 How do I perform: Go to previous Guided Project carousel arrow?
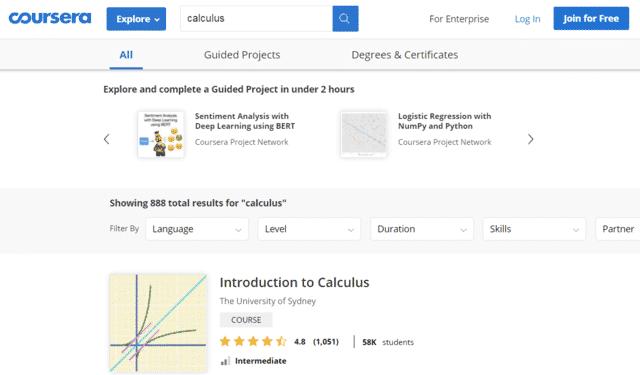pos(107,139)
